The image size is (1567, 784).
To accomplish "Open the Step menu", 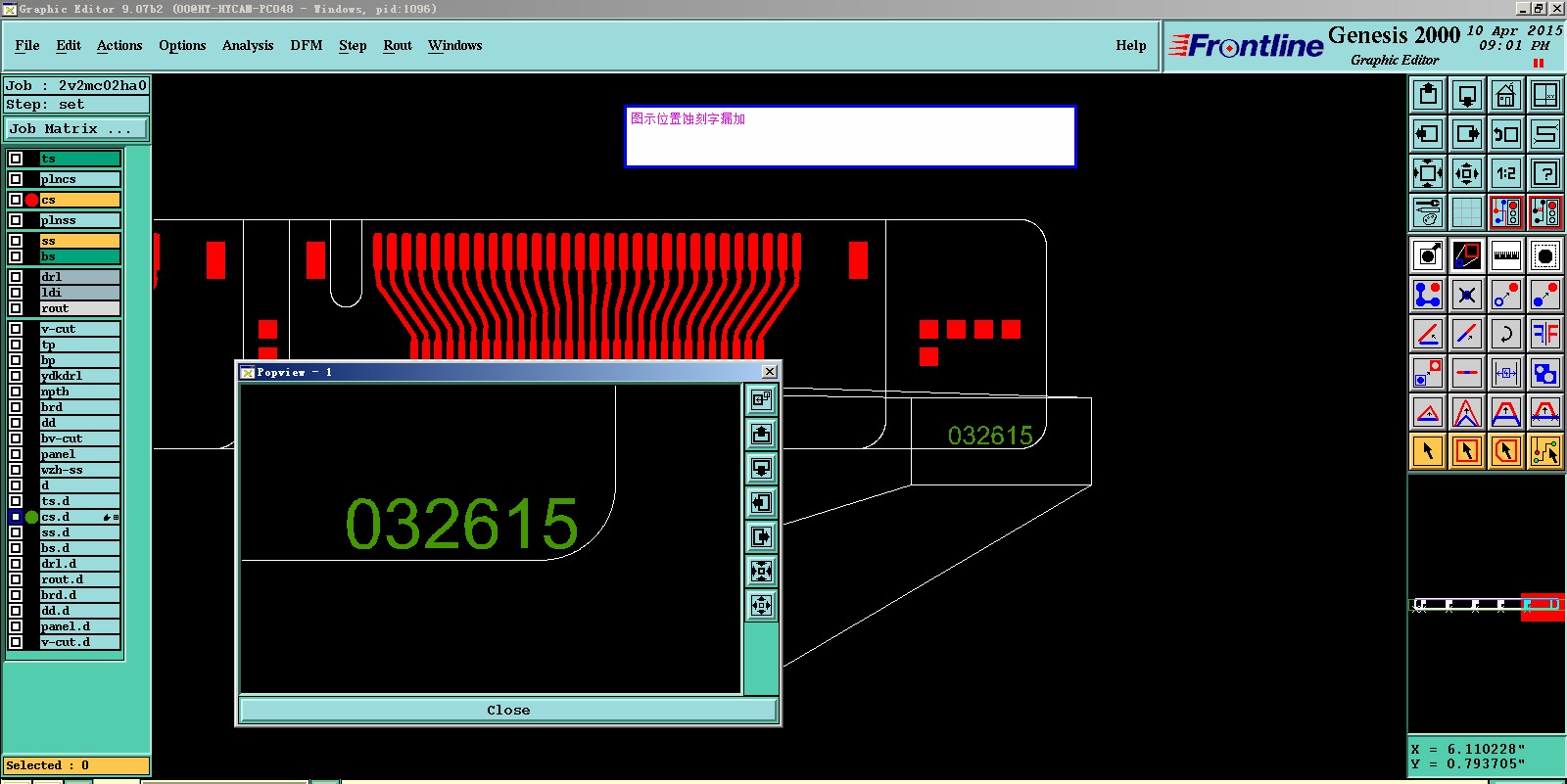I will pos(353,45).
